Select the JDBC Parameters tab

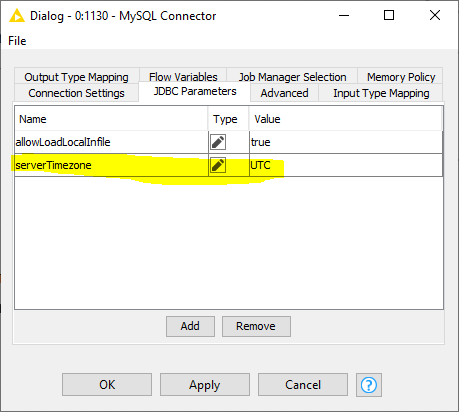[x=195, y=91]
